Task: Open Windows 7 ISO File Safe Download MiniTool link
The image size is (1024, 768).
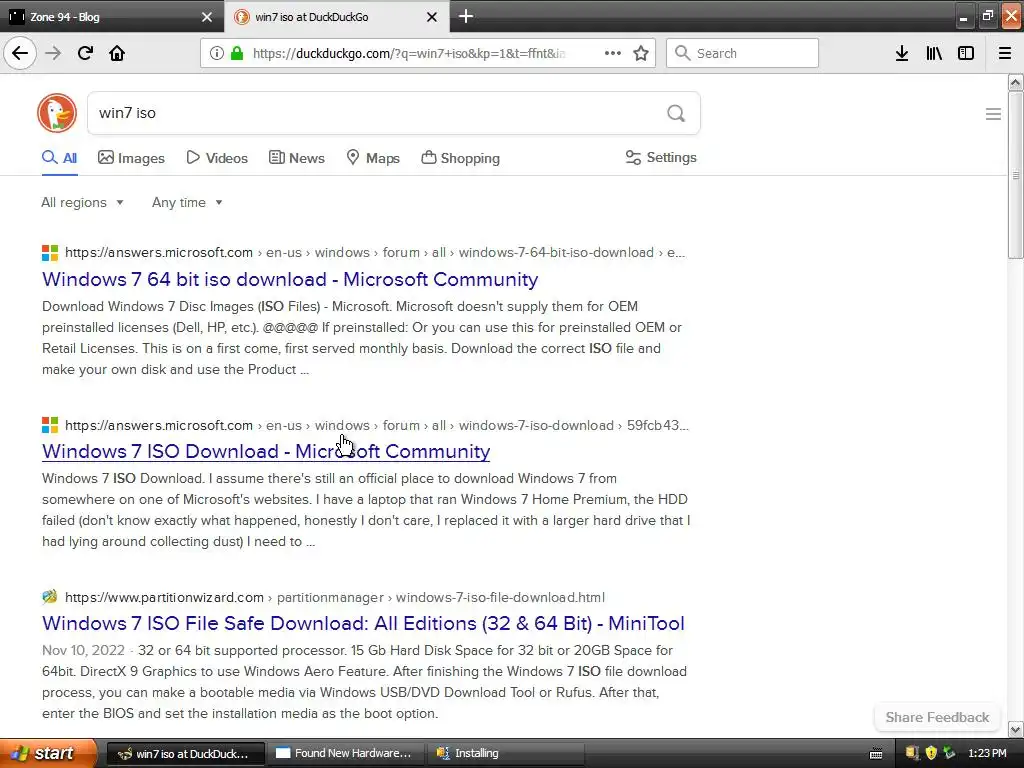Action: point(363,623)
